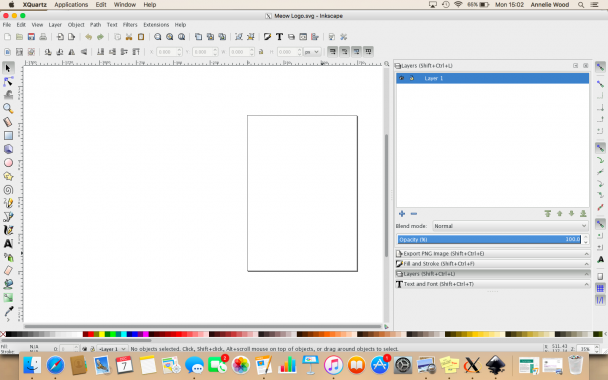
Task: Toggle the first stroke scaling affect button
Action: point(332,51)
